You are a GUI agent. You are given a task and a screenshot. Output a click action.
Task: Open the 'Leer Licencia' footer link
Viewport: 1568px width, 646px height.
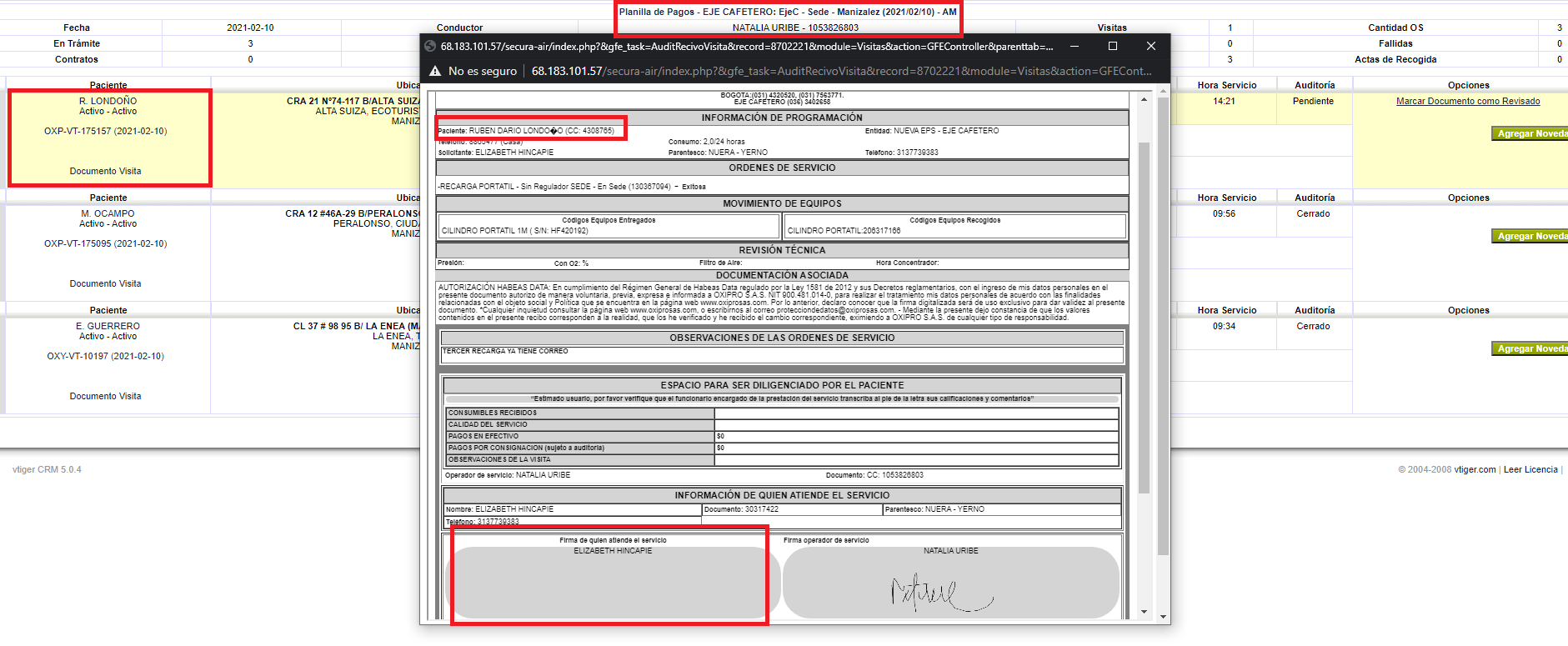(x=1530, y=470)
